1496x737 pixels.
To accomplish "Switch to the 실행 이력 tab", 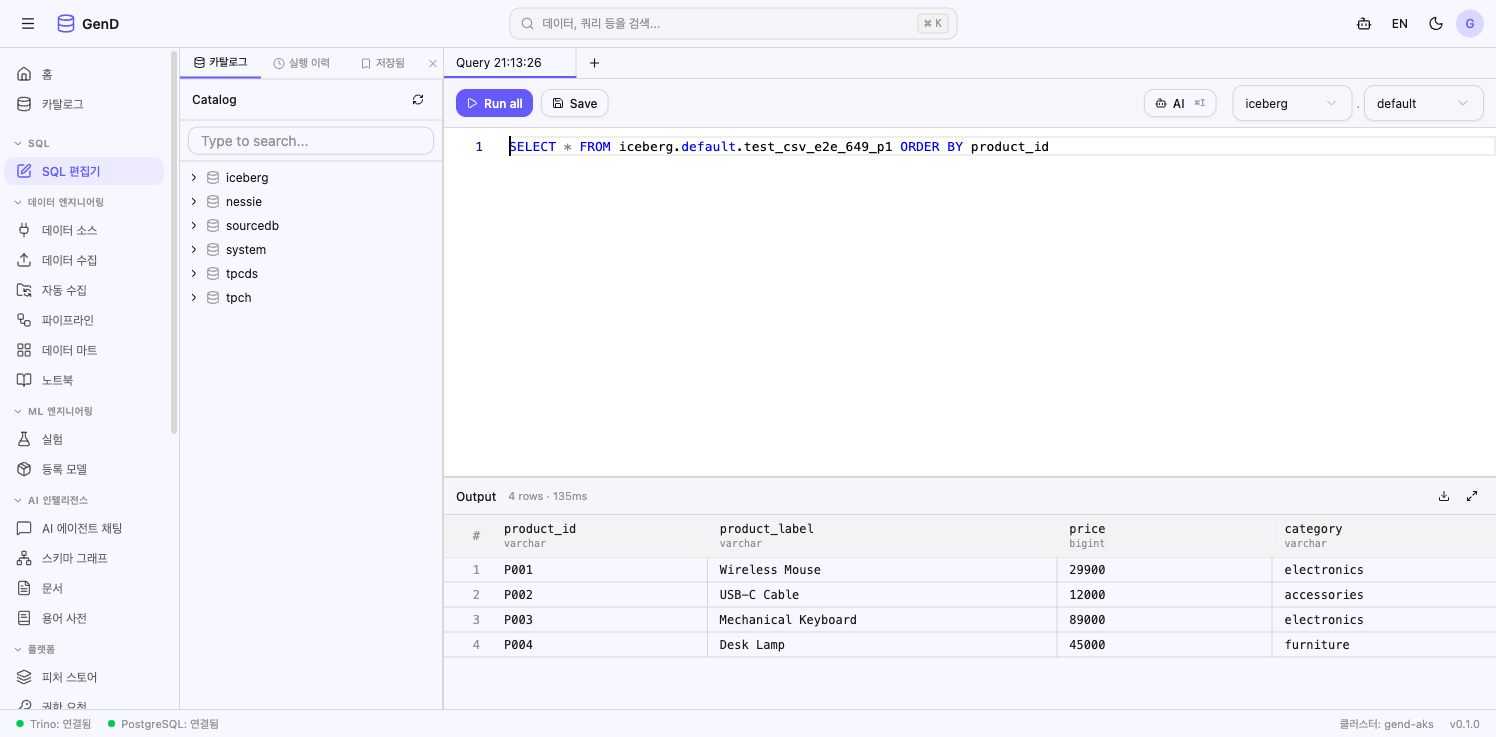I will pos(301,63).
